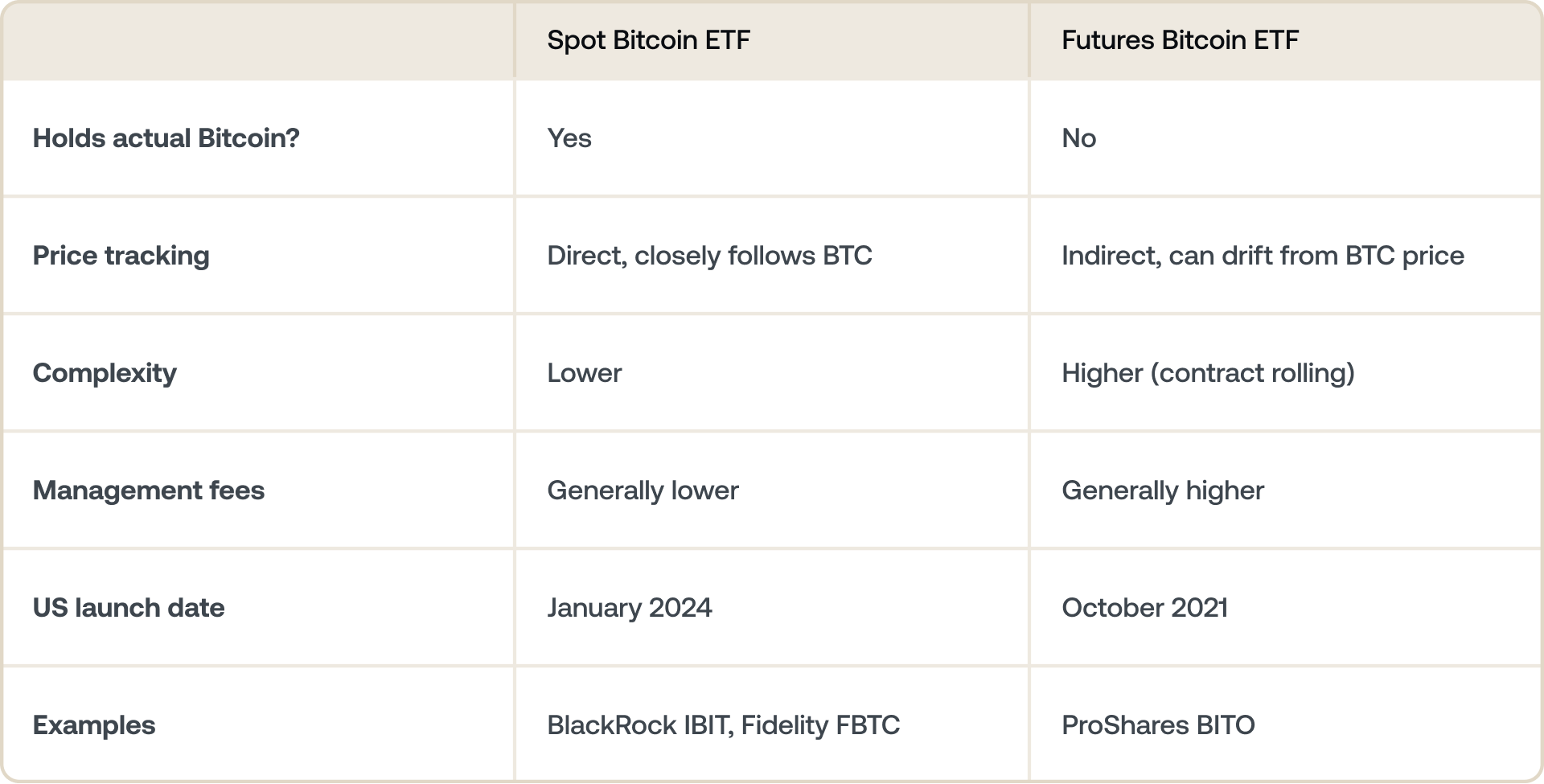Click BlackRock IBIT, Fidelity FBTC cell
This screenshot has width=1544, height=784.
[723, 725]
